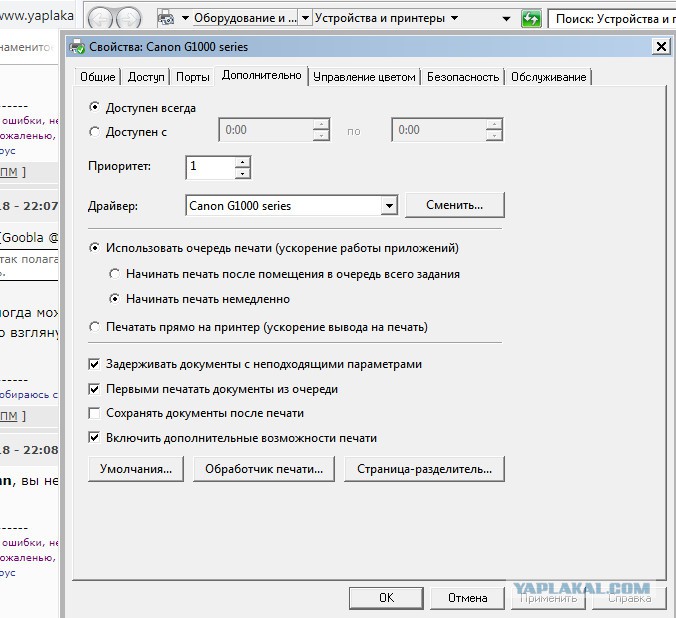Toggle 'Задерживать документы с неподходящими параметрами' checkbox

[94, 364]
